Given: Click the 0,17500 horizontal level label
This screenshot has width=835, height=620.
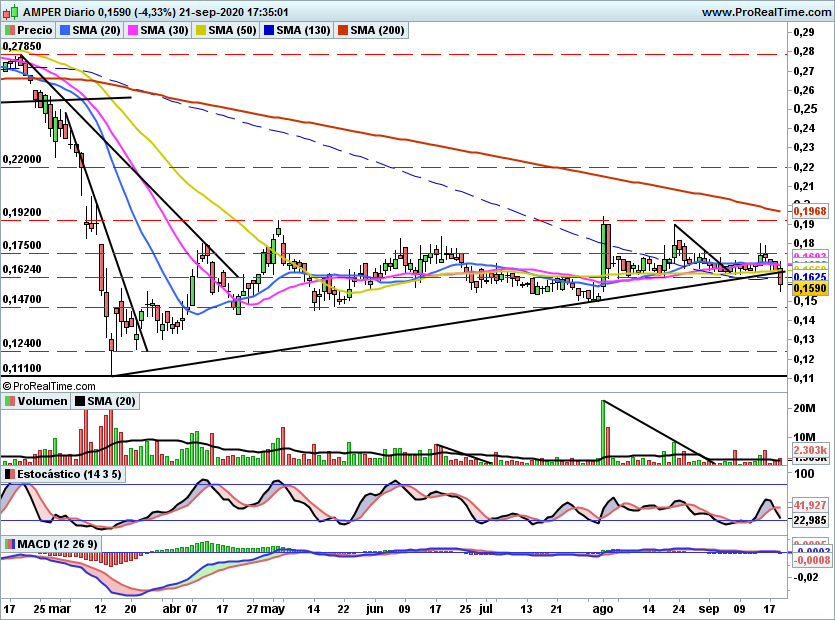Looking at the screenshot, I should tap(22, 246).
